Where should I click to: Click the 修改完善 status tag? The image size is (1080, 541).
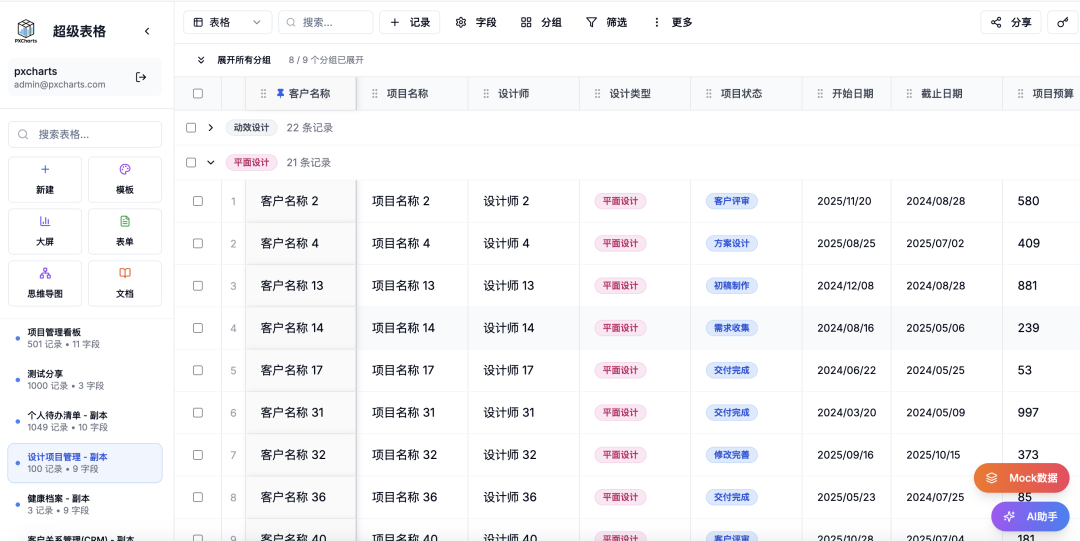coord(731,455)
